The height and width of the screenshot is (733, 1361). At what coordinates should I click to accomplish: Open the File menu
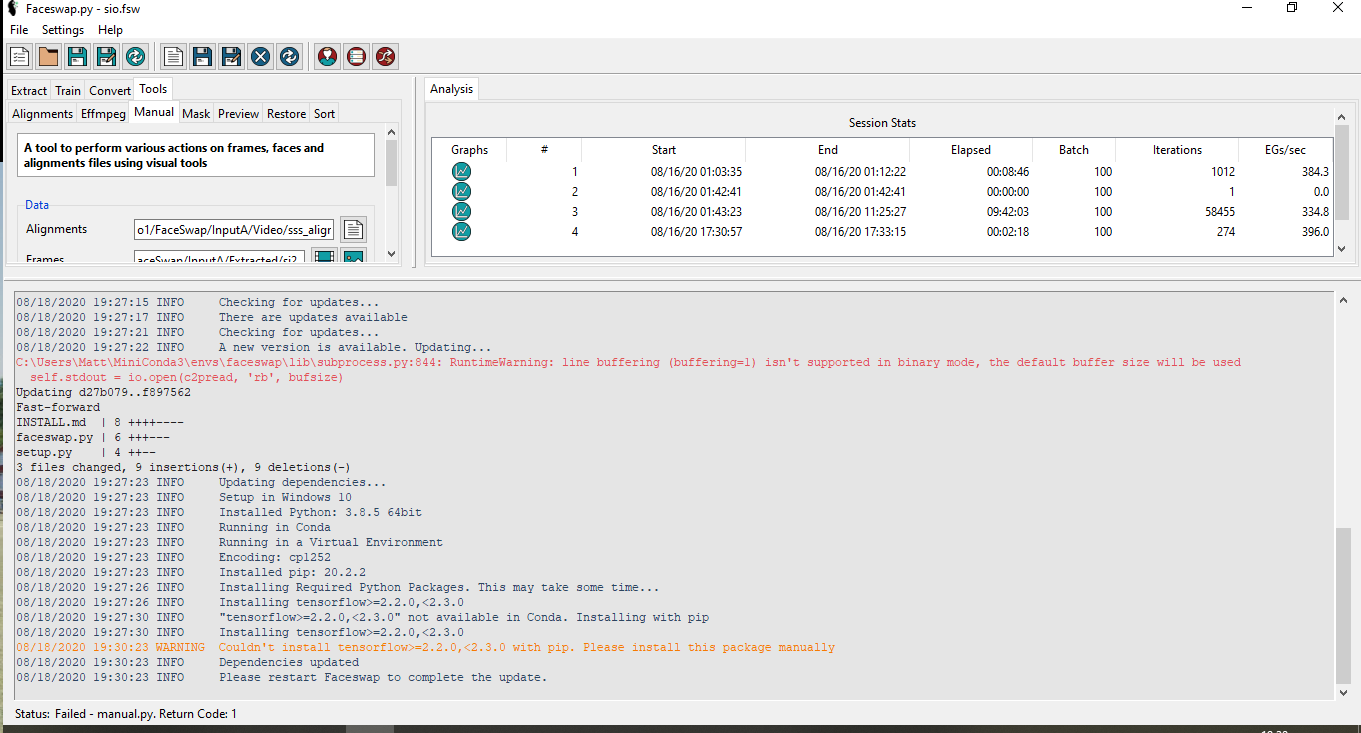19,30
